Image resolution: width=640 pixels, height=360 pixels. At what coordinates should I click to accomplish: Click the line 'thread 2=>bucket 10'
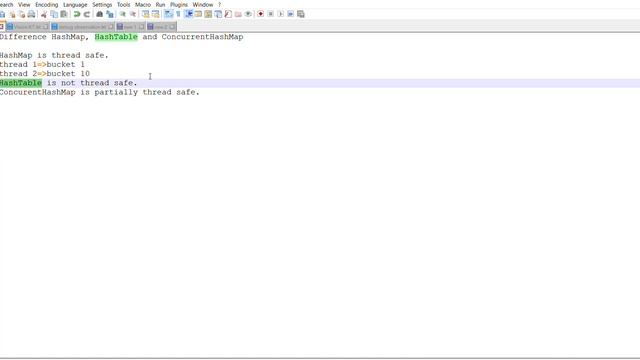[44, 74]
